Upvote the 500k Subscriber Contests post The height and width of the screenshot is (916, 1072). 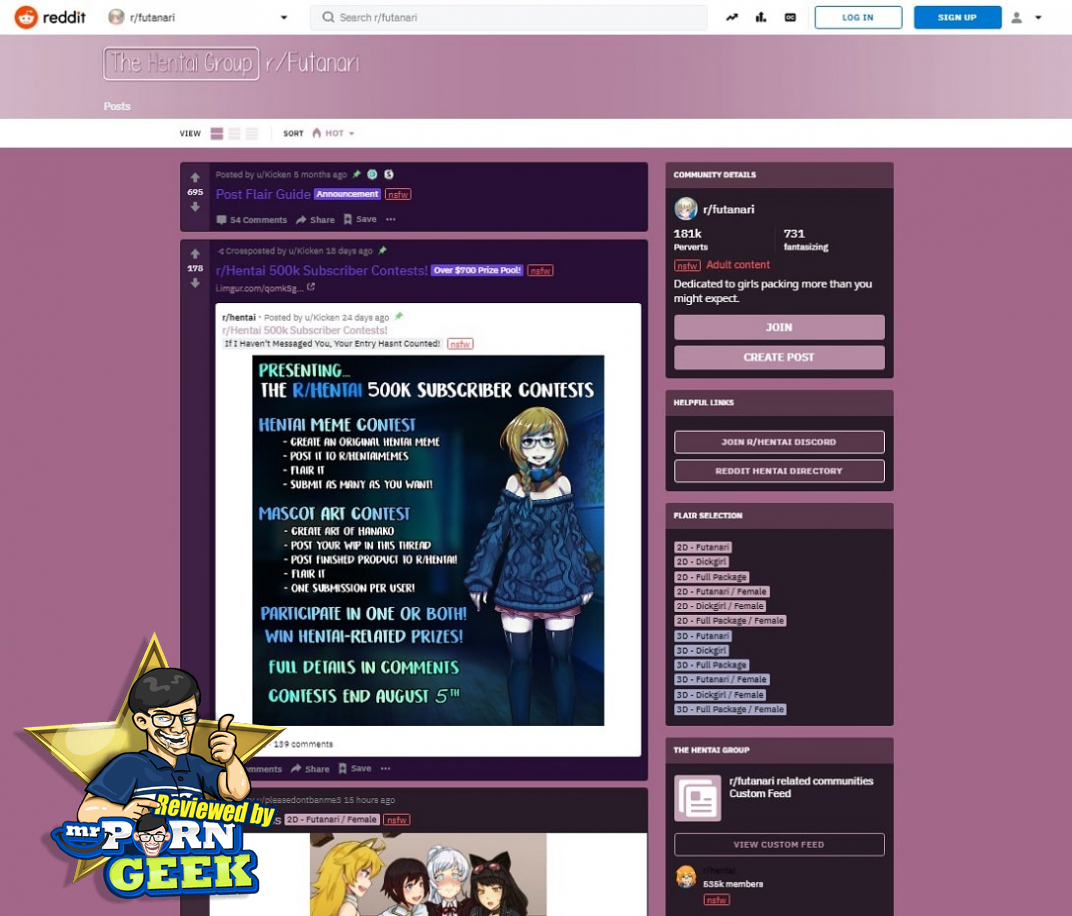click(195, 254)
